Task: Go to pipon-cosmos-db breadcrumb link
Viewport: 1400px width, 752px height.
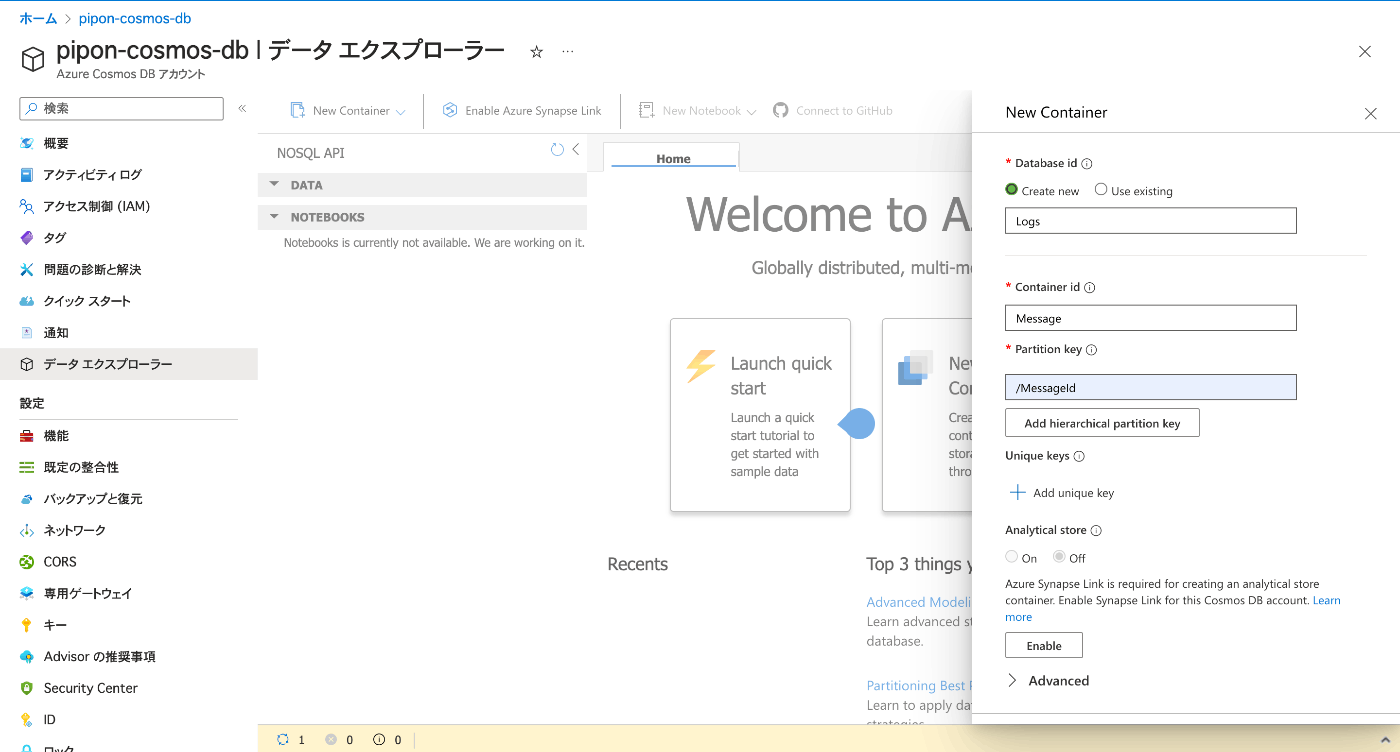Action: pyautogui.click(x=135, y=19)
